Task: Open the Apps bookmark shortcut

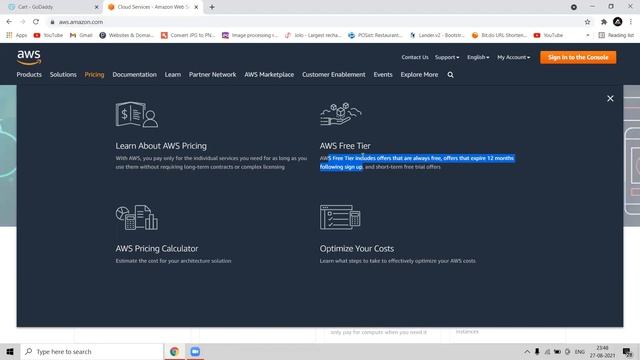Action: [x=16, y=35]
